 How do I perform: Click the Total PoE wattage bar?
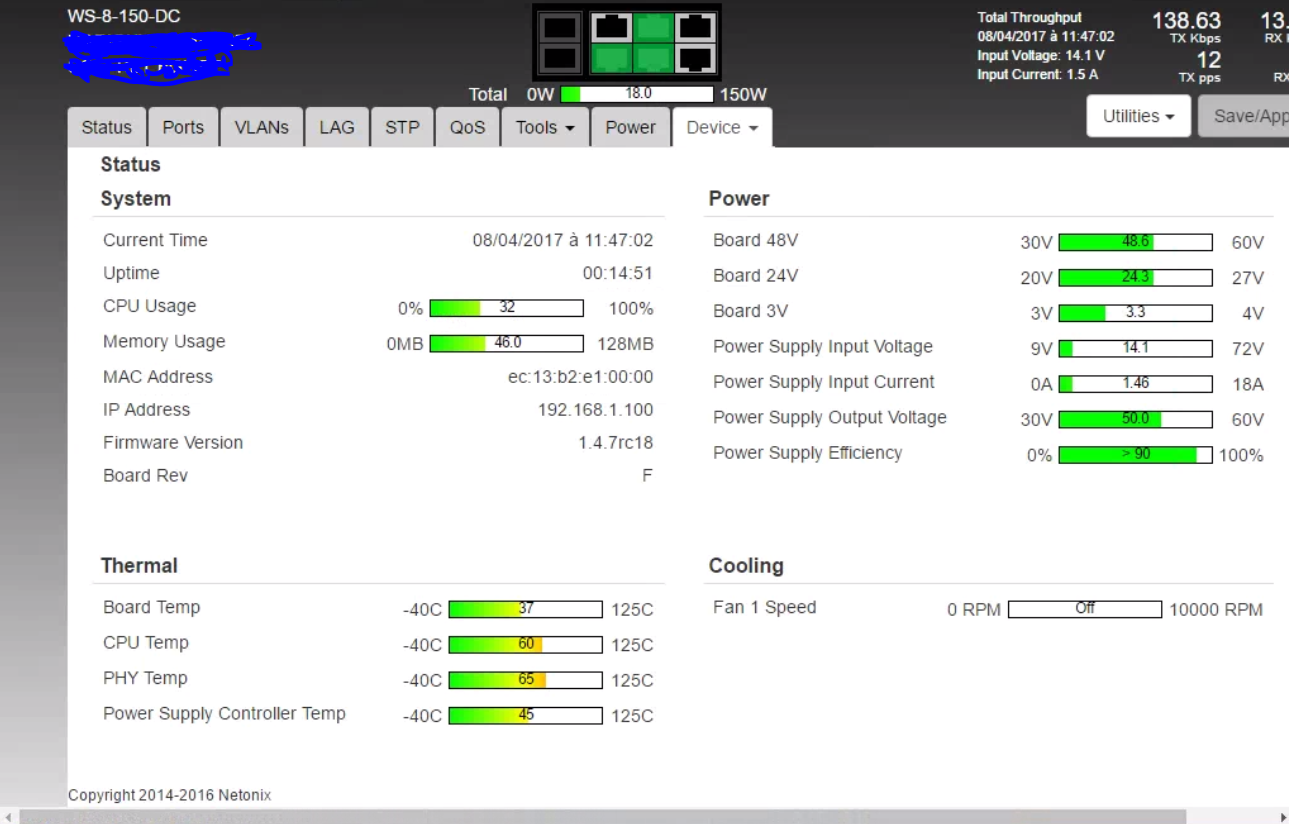click(637, 94)
